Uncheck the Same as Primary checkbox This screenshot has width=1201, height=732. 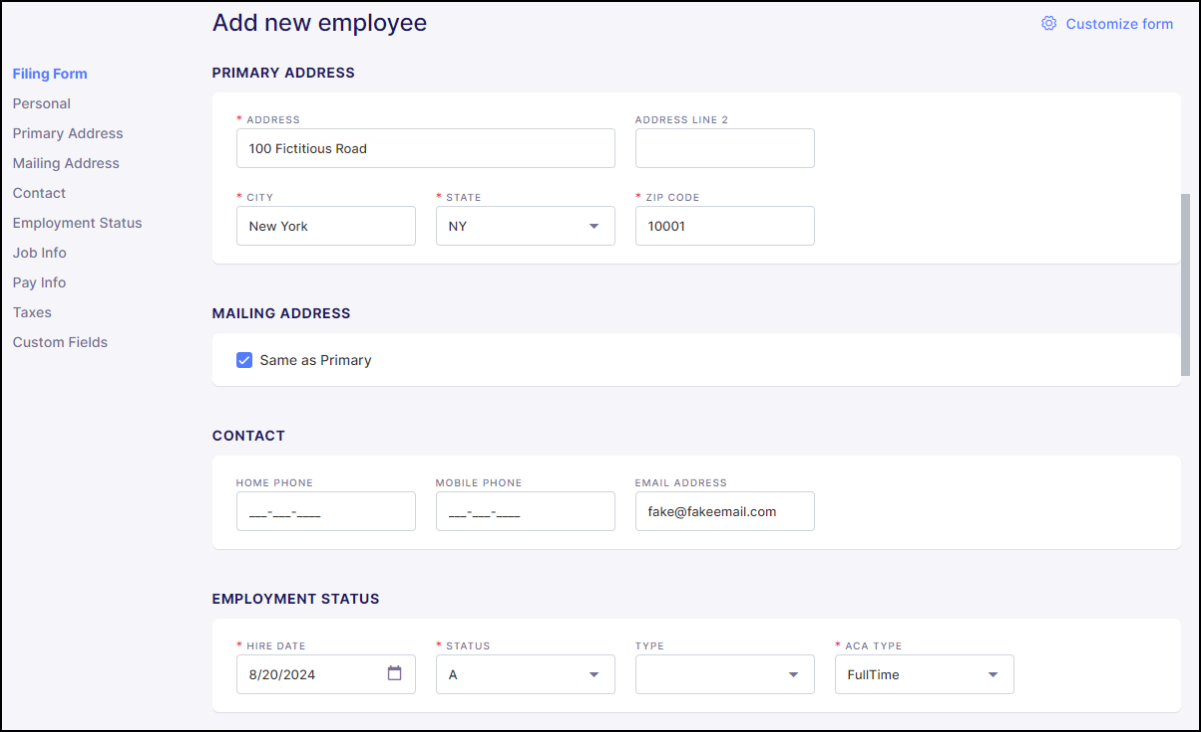(244, 360)
